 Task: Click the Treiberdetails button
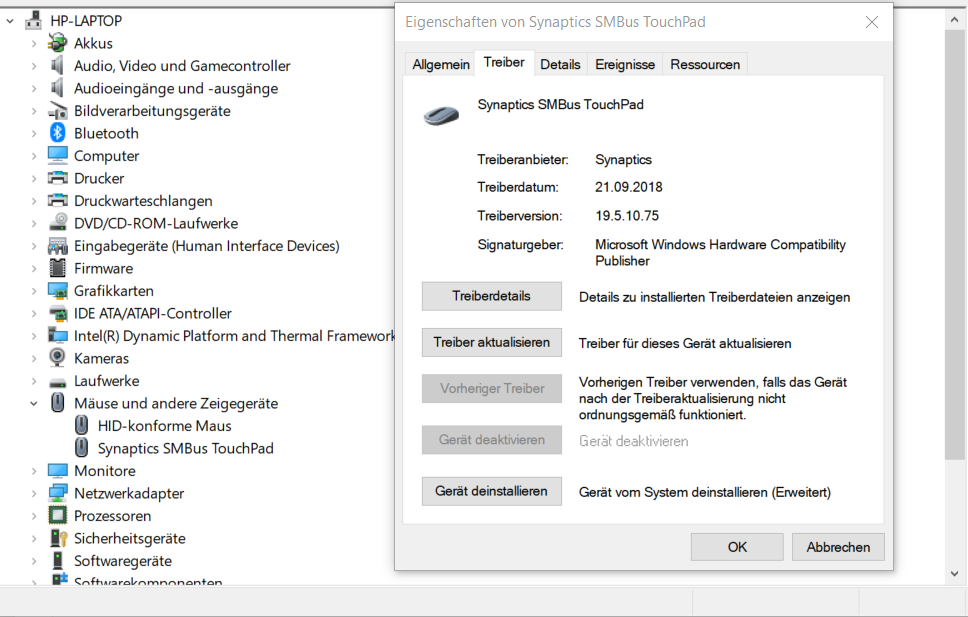[491, 296]
